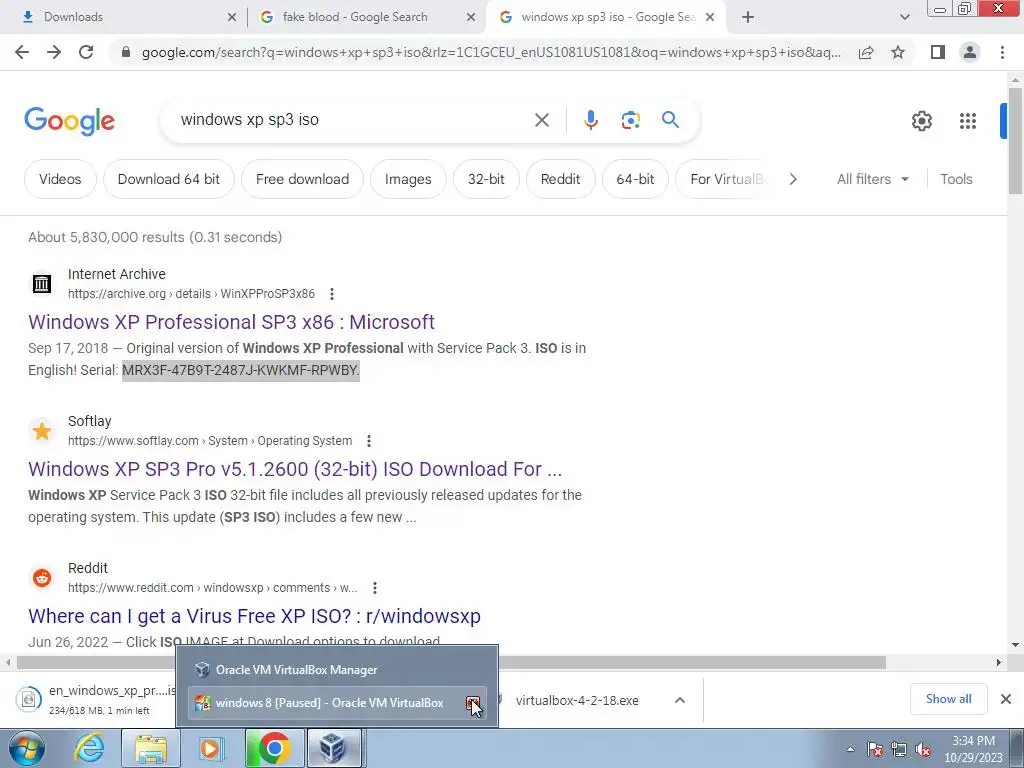Search by image with the Lens icon
This screenshot has height=768, width=1024.
(630, 120)
